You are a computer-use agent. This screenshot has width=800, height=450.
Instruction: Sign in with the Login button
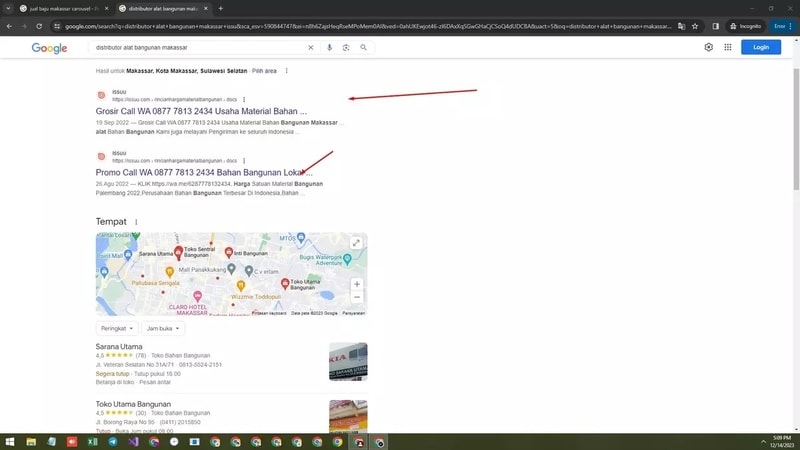761,47
